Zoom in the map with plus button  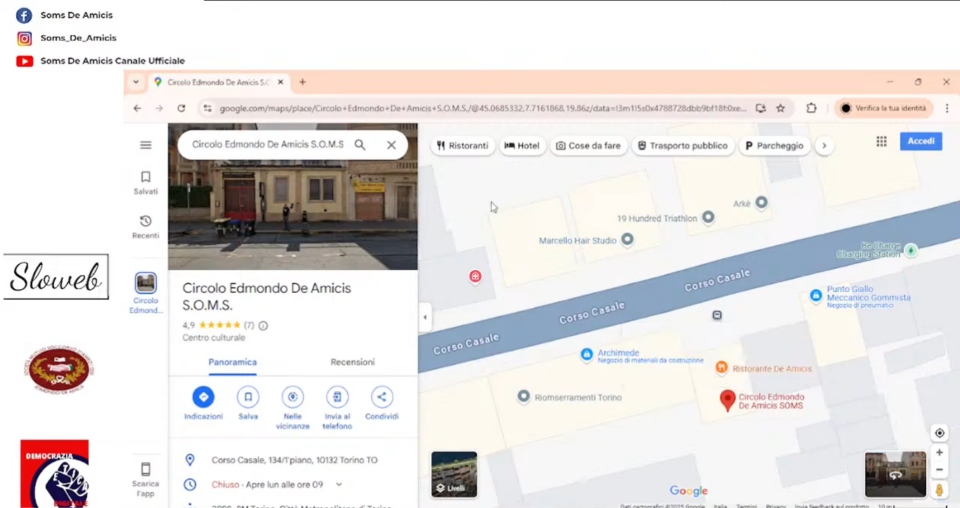[939, 453]
